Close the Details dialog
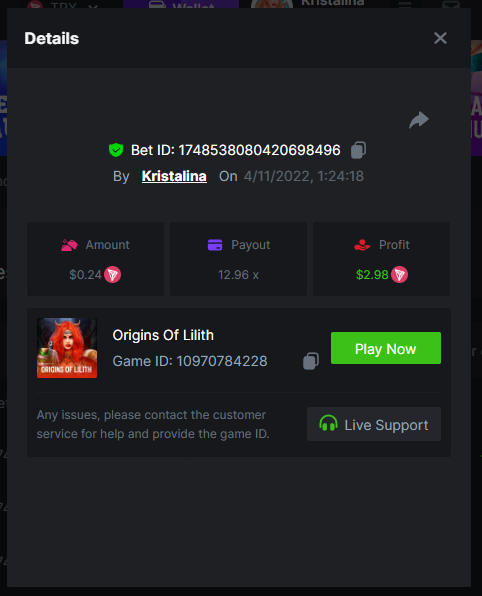The width and height of the screenshot is (482, 596). [x=440, y=38]
